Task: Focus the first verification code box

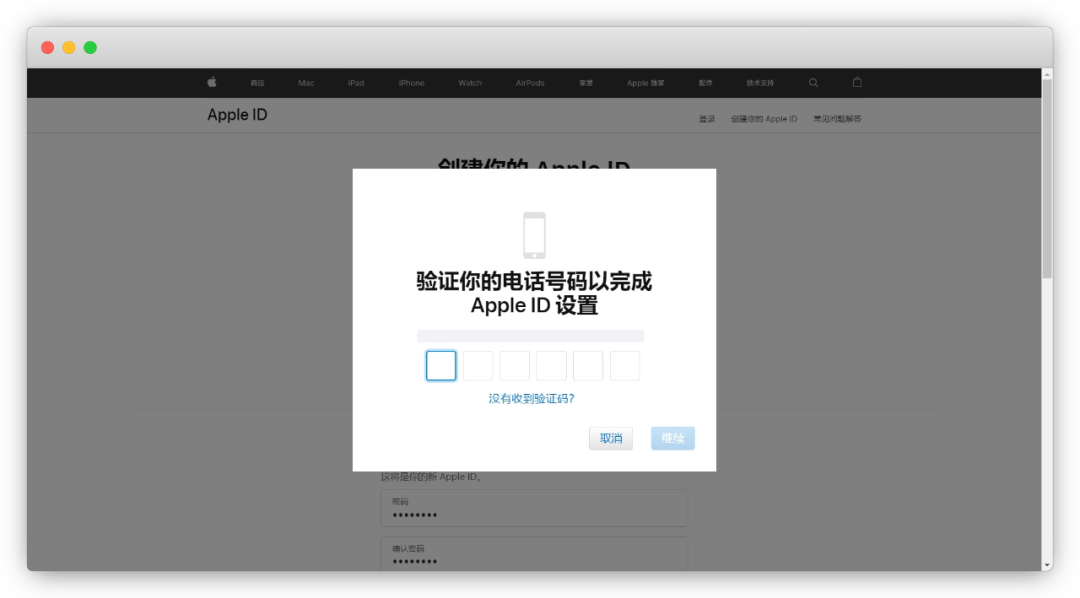Action: [x=441, y=366]
